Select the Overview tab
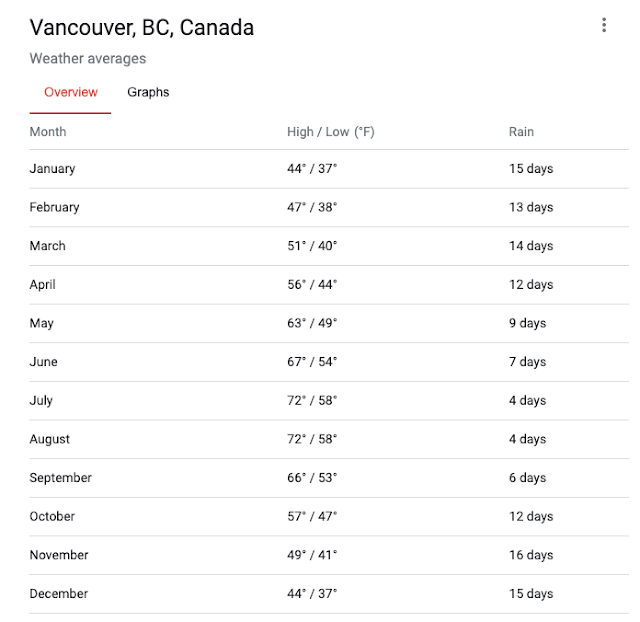 71,92
